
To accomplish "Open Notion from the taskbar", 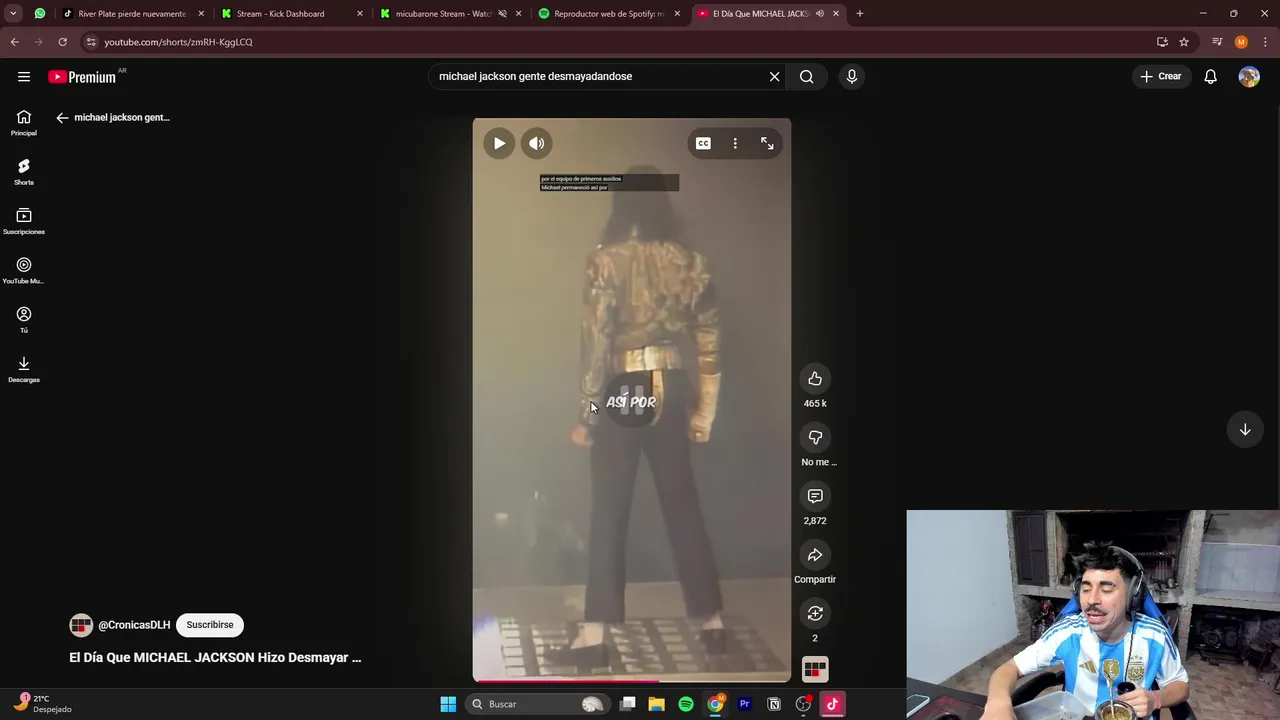I will [x=774, y=704].
